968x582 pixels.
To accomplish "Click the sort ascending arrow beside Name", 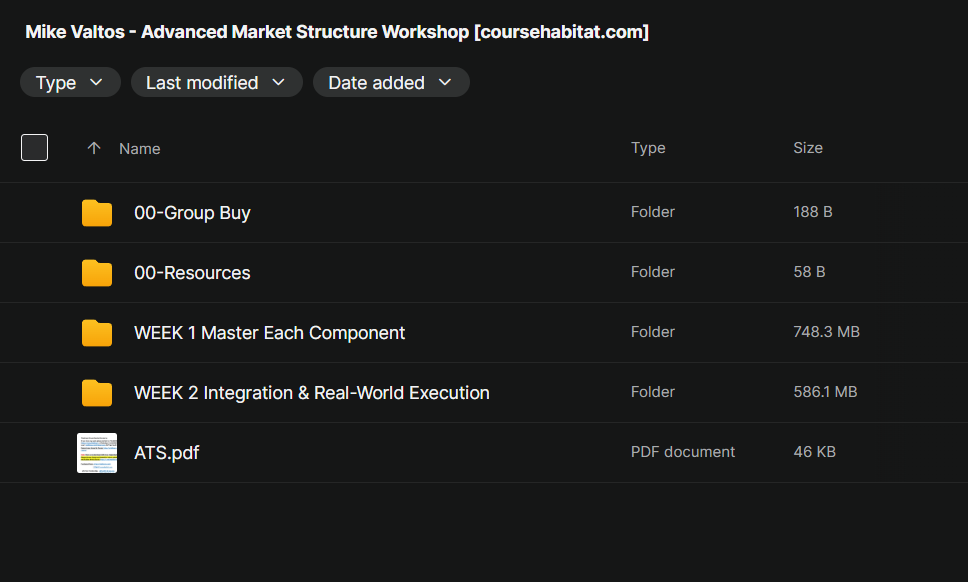I will [94, 148].
